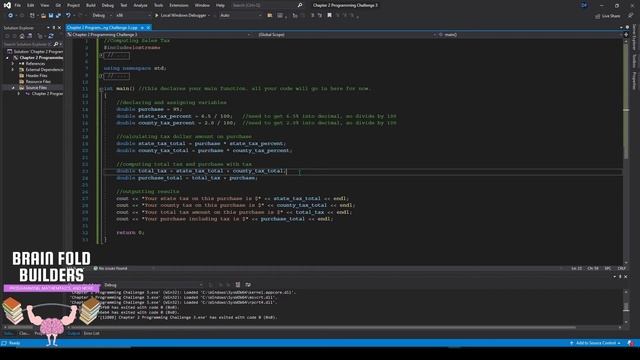Viewport: 640px width, 360px height.
Task: Open the Debug menu
Action: (108, 5)
